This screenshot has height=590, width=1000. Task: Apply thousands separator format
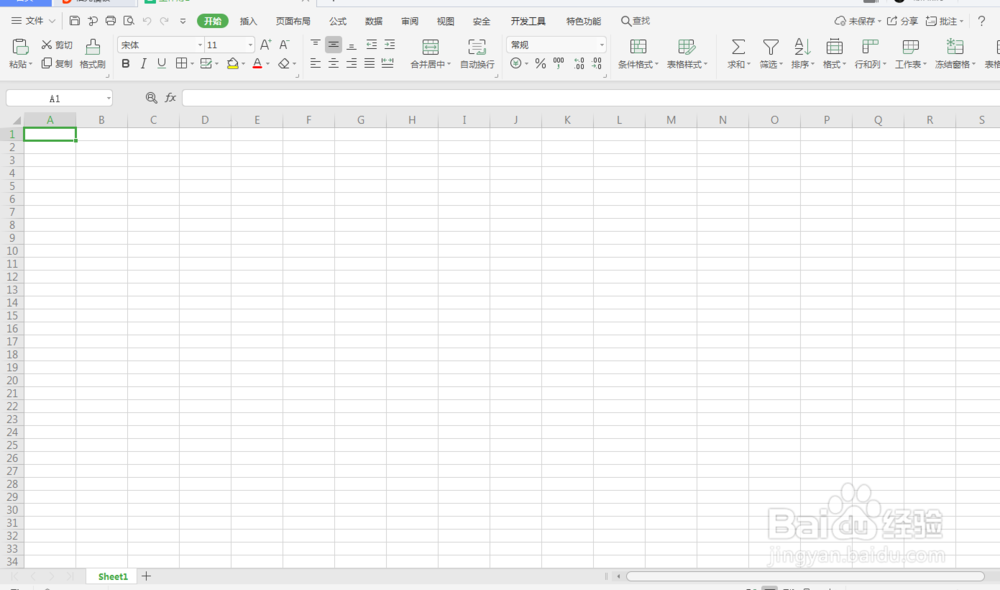pos(559,63)
